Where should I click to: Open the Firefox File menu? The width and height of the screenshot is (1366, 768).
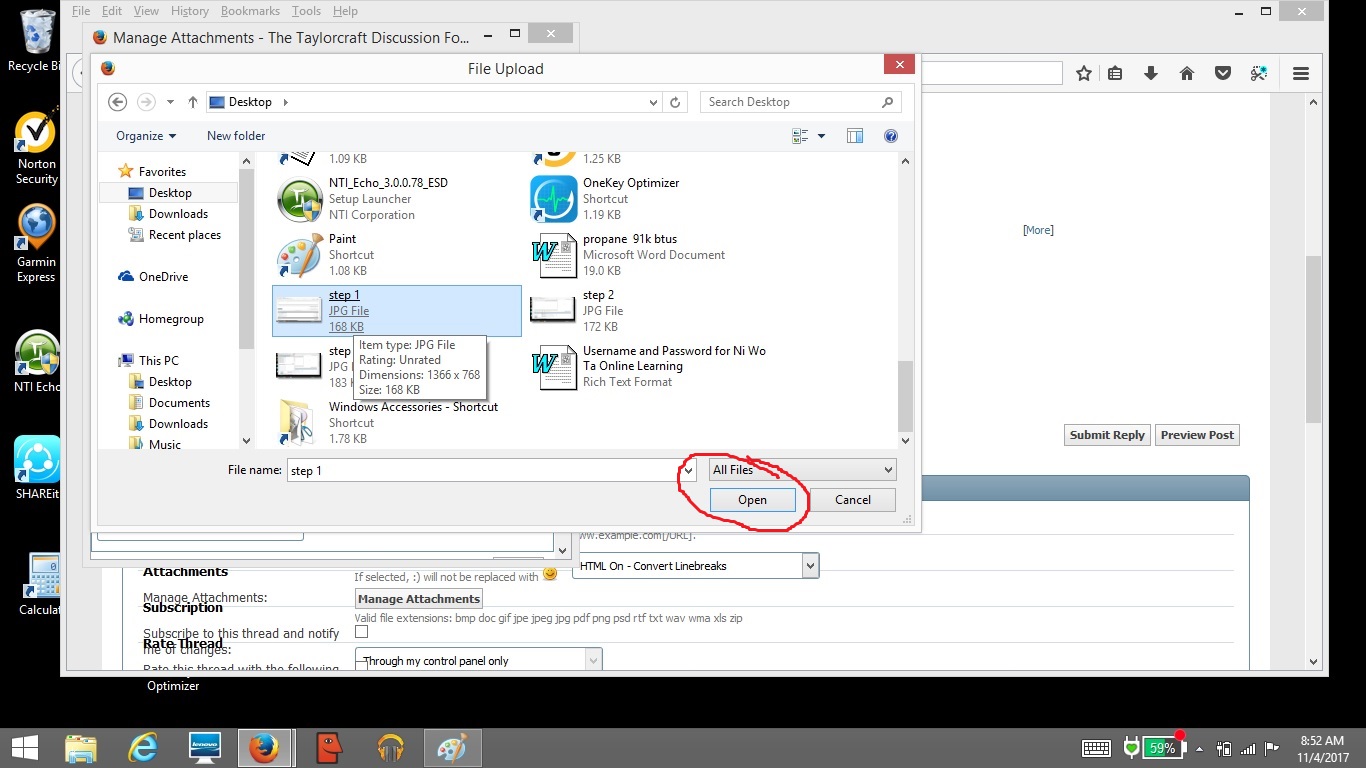pos(81,11)
